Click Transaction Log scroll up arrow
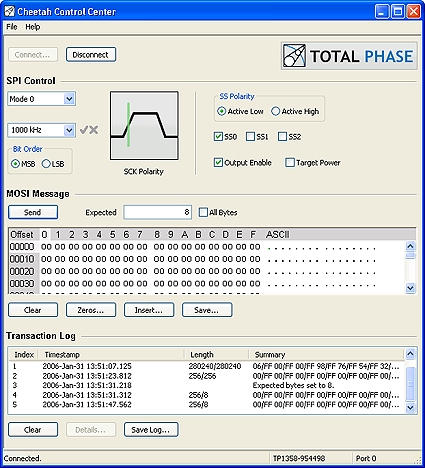The image size is (425, 468). coord(410,354)
